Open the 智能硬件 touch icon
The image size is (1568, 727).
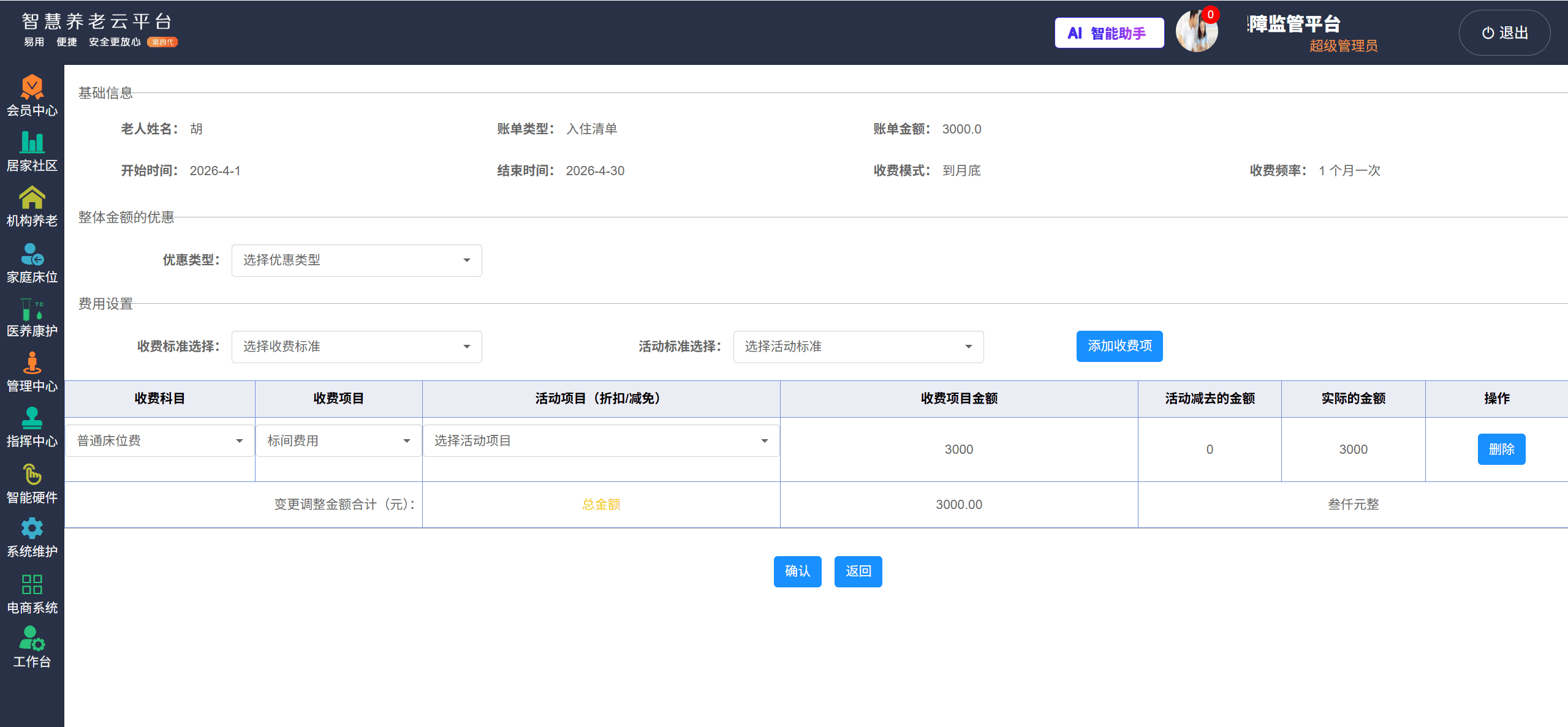pos(32,474)
